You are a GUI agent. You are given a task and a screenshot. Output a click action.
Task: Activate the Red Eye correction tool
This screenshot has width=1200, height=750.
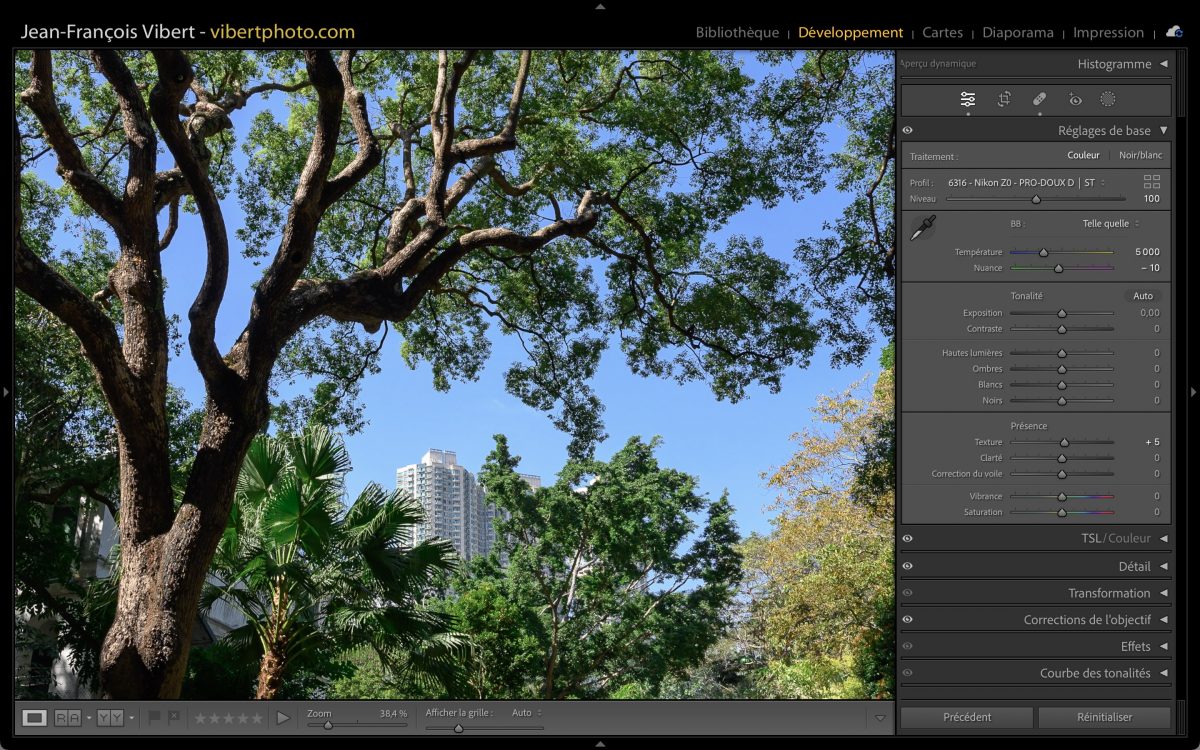1075,99
